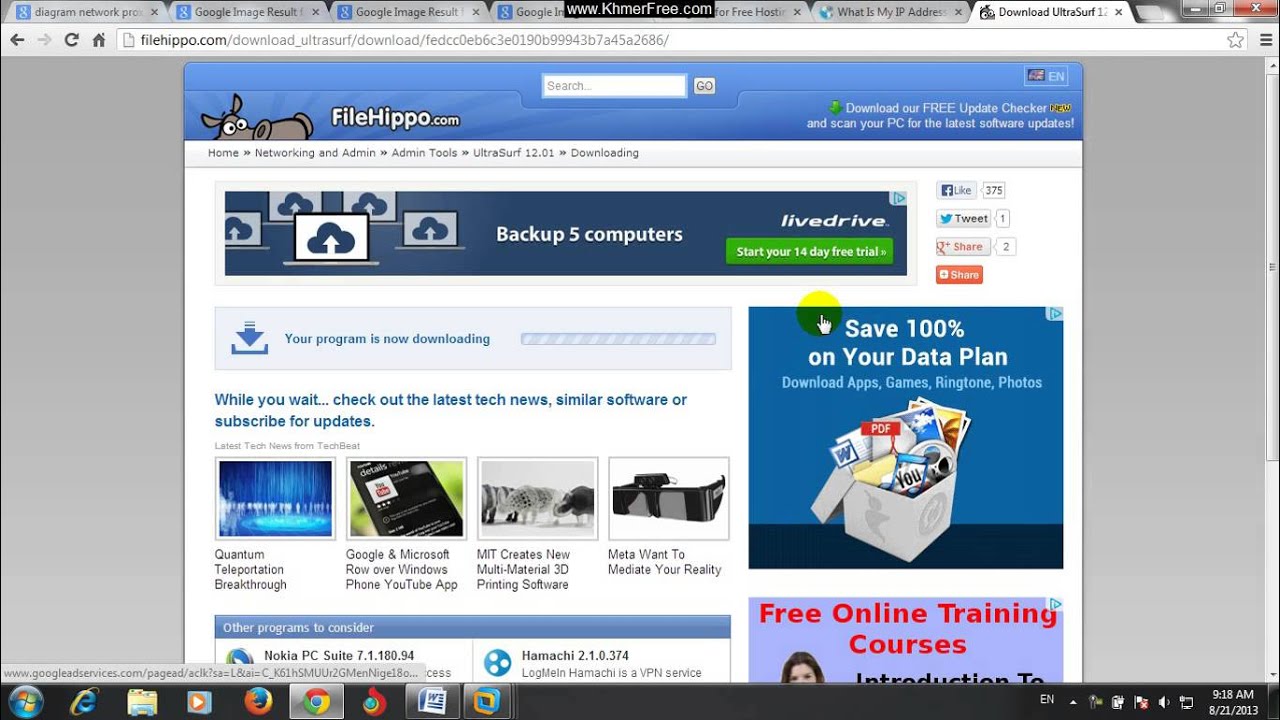Switch to second Google Image Result tab
The height and width of the screenshot is (720, 1280).
(x=408, y=12)
